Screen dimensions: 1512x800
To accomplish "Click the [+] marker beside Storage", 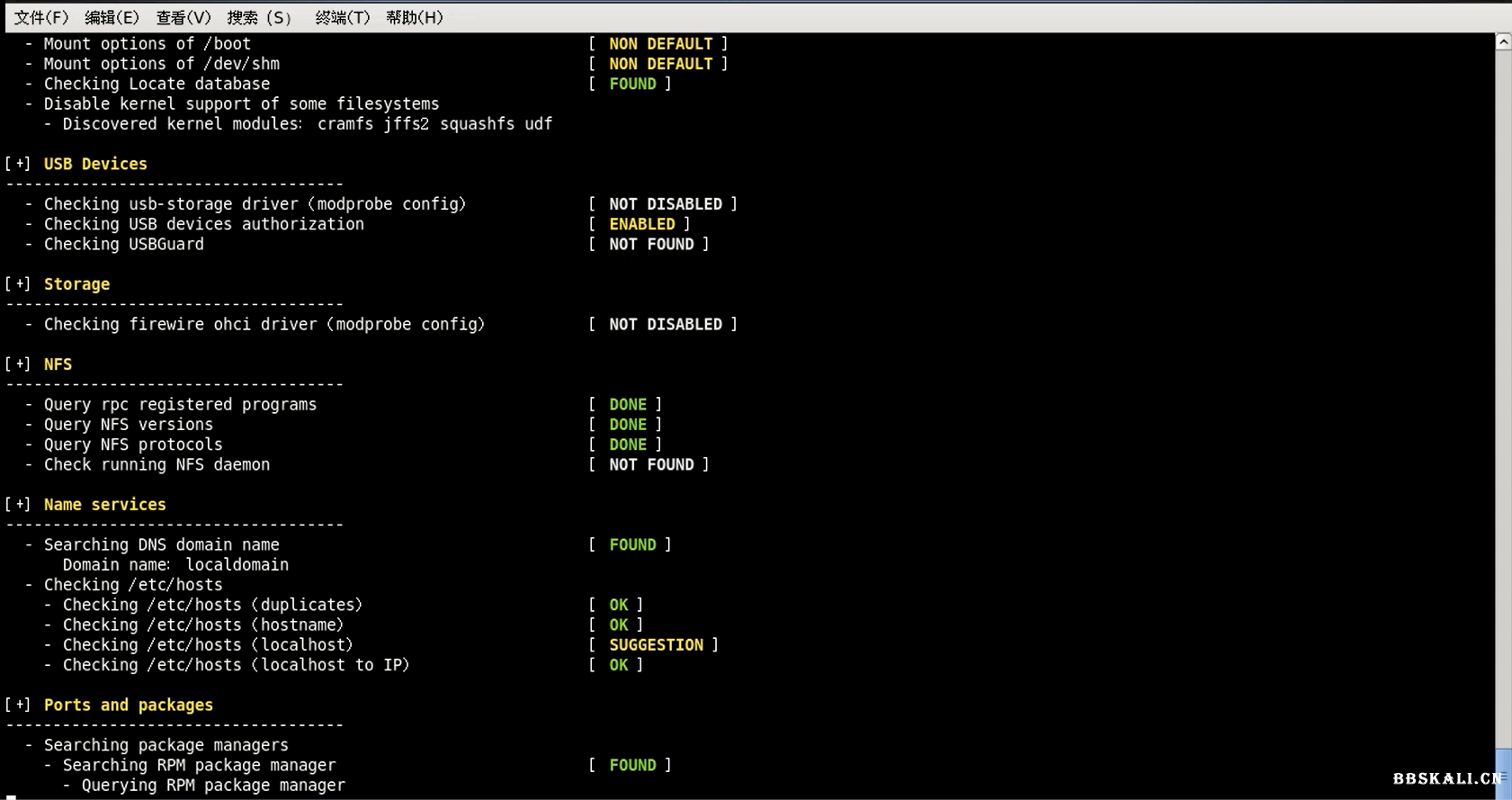I will (18, 284).
